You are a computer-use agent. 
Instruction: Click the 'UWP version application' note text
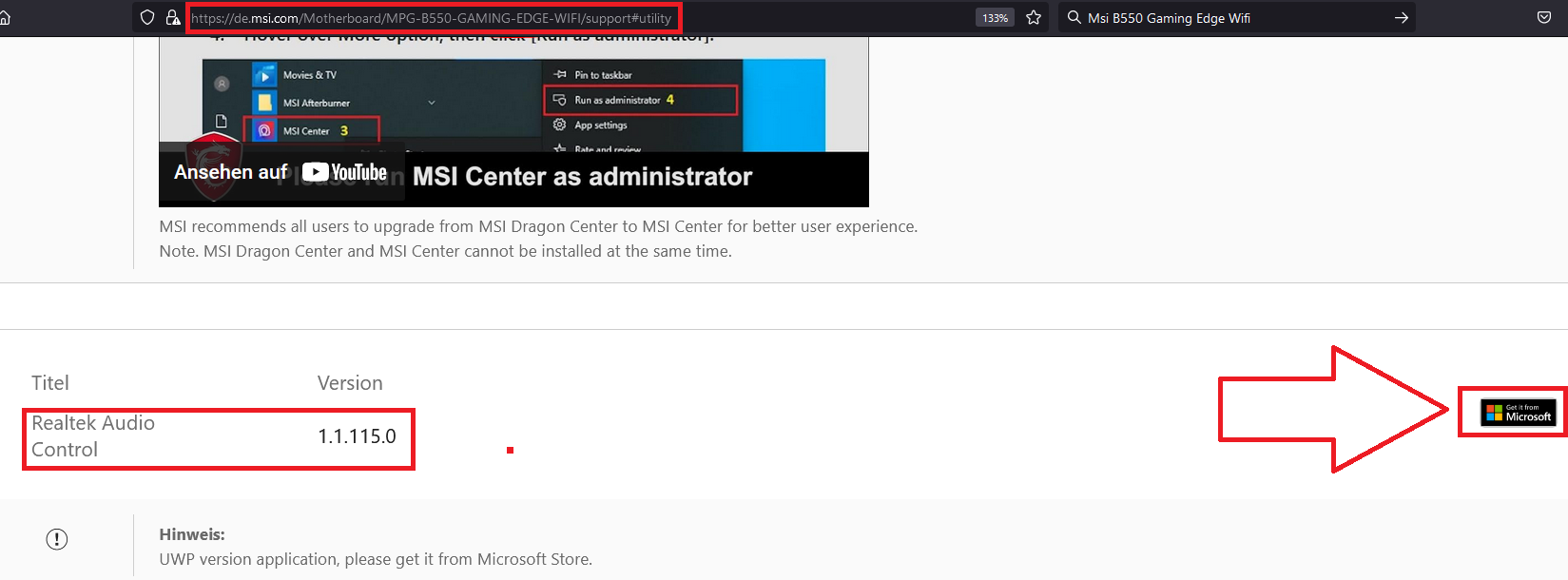[x=376, y=559]
